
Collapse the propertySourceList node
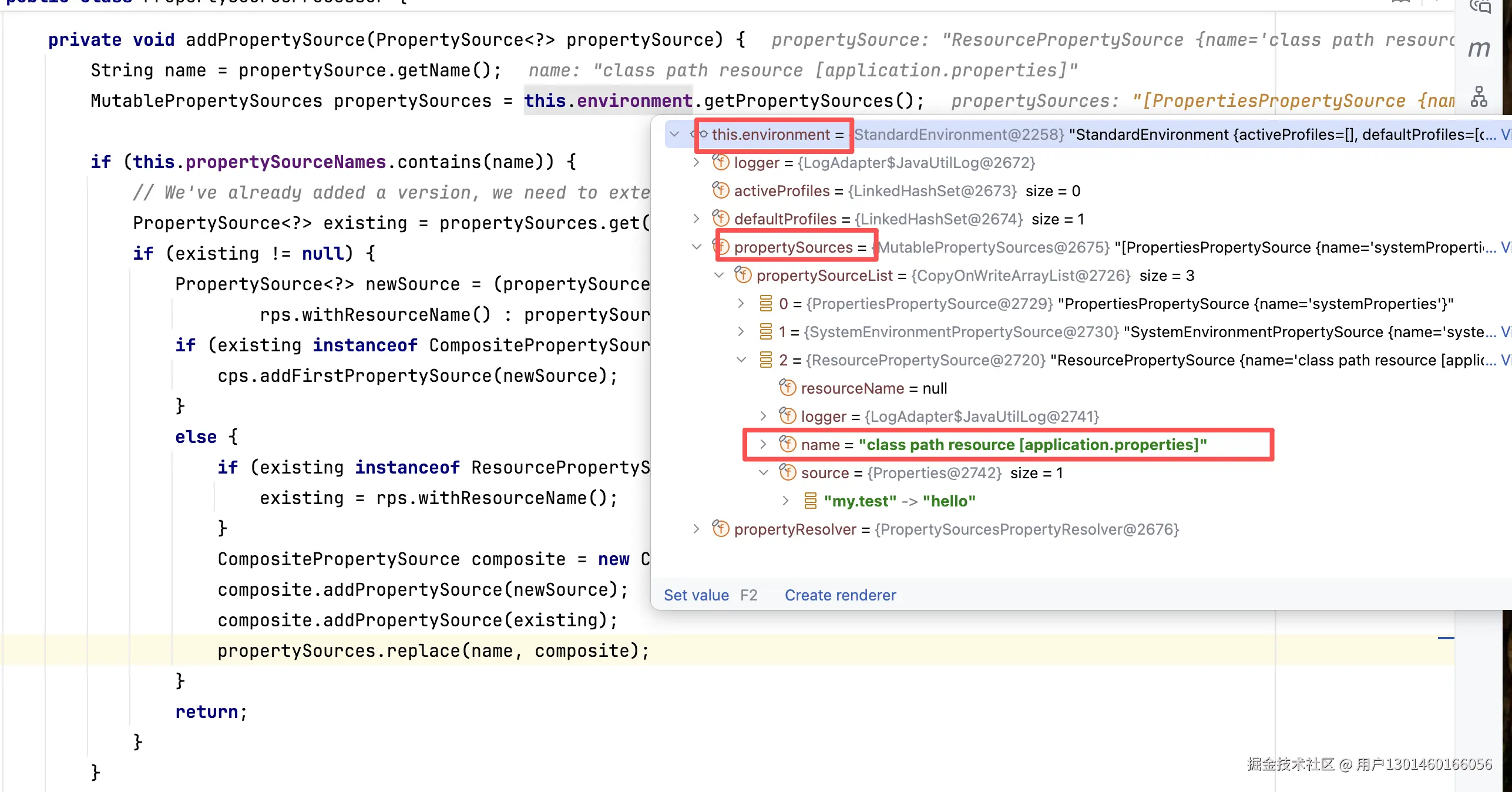(719, 275)
